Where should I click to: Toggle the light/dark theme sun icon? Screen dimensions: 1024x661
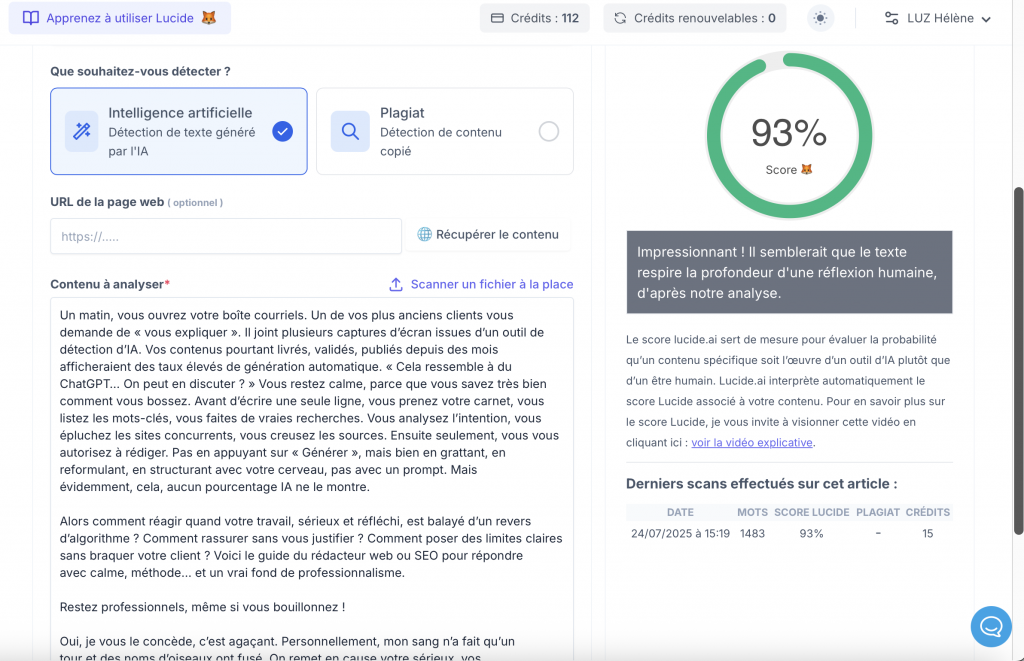click(x=820, y=18)
